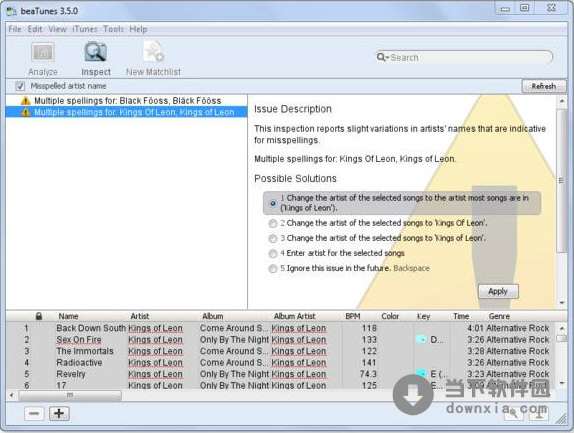Sort by the Color column header
This screenshot has width=574, height=433.
point(390,316)
